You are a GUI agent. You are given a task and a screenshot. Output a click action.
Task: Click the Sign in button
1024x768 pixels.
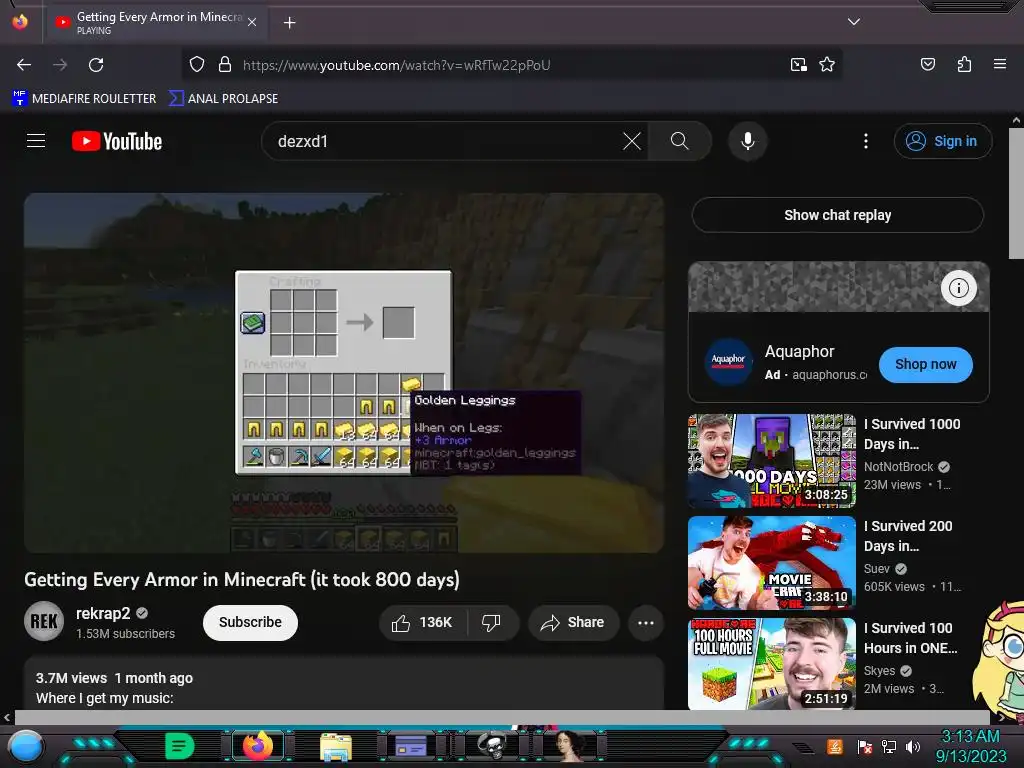pos(943,141)
